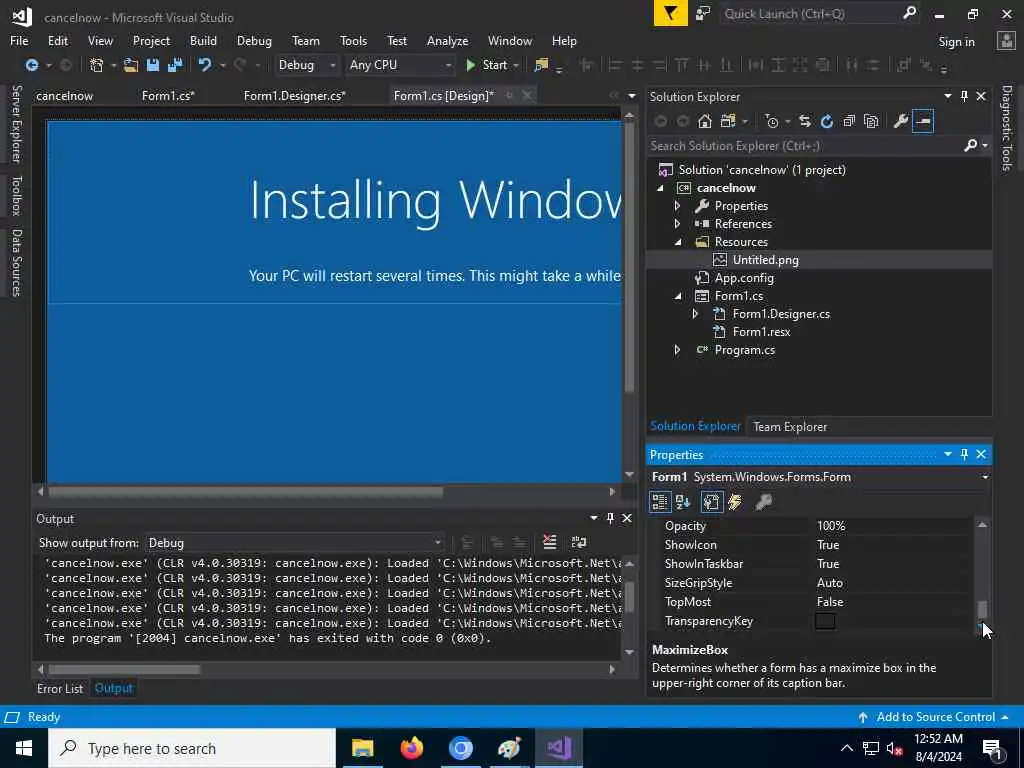Save the current file with Save icon
1024x768 pixels.
coord(153,65)
